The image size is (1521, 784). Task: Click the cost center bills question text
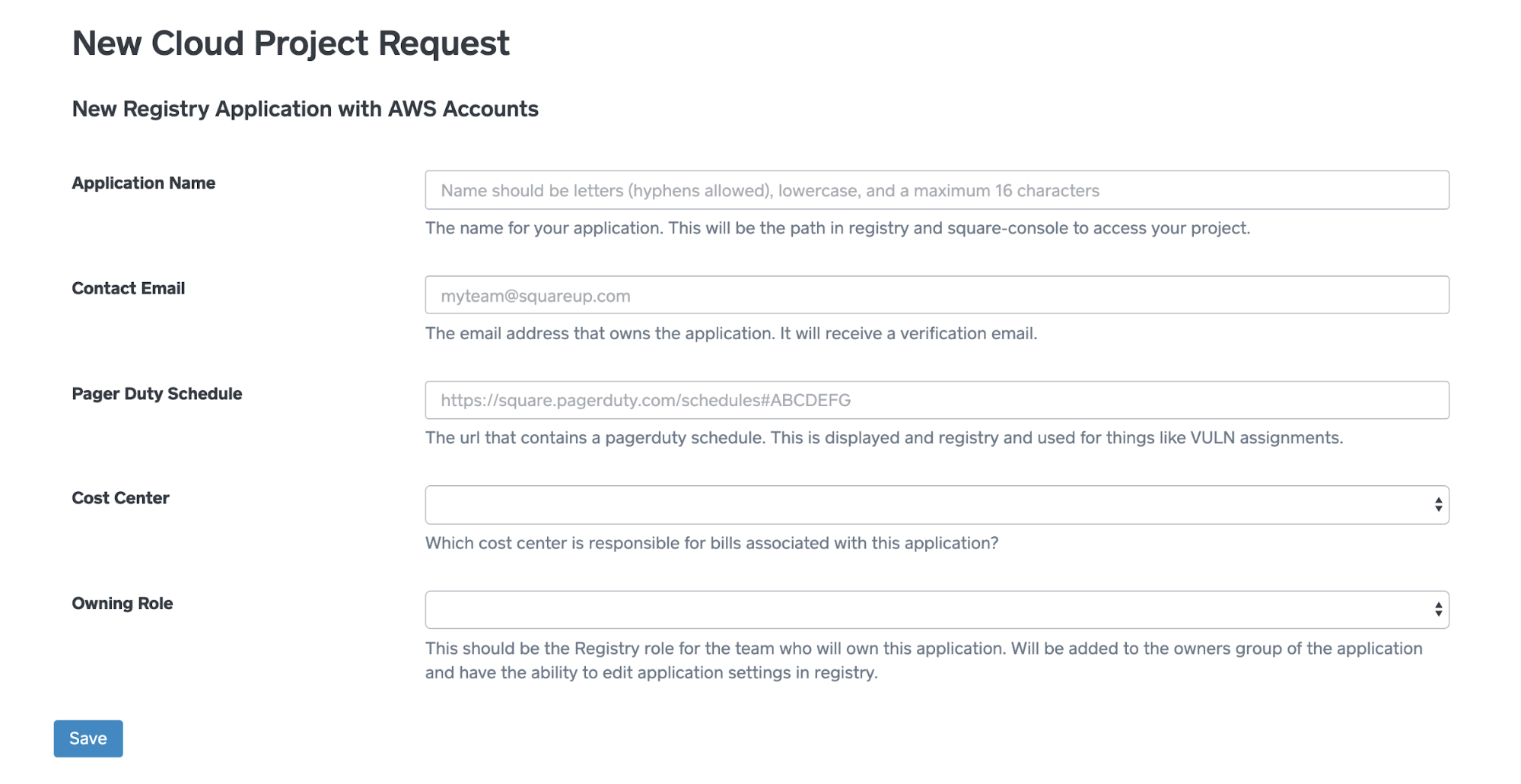click(712, 543)
